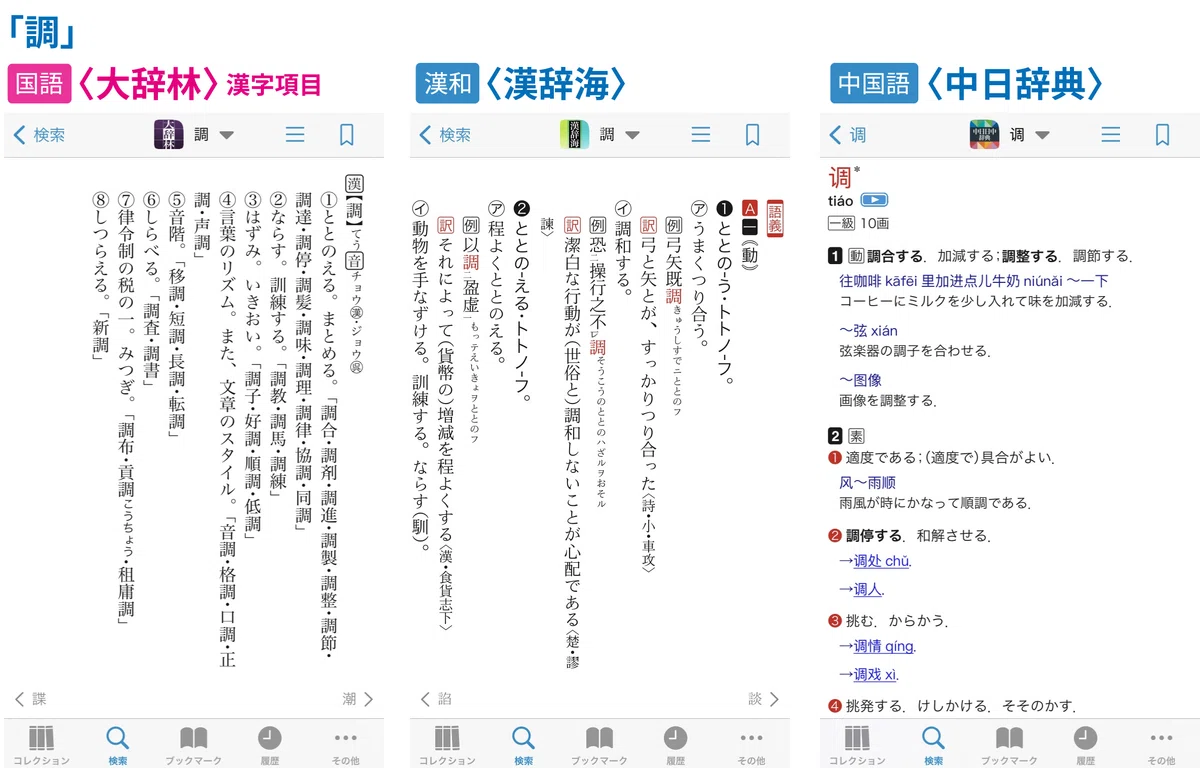Select 検索 tab in 中日辞典 panel
The width and height of the screenshot is (1200, 768).
click(933, 745)
